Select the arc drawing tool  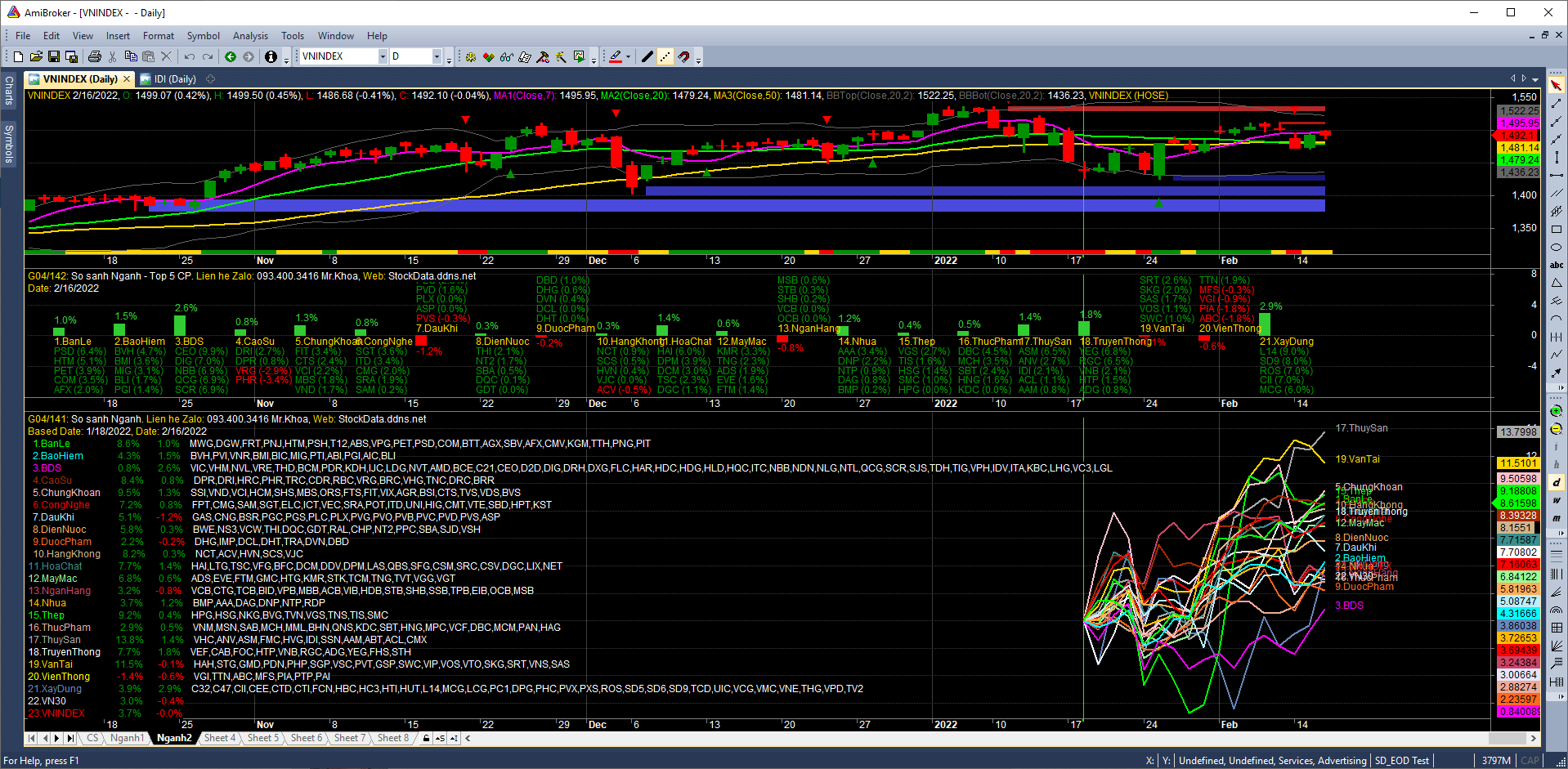pyautogui.click(x=1557, y=319)
